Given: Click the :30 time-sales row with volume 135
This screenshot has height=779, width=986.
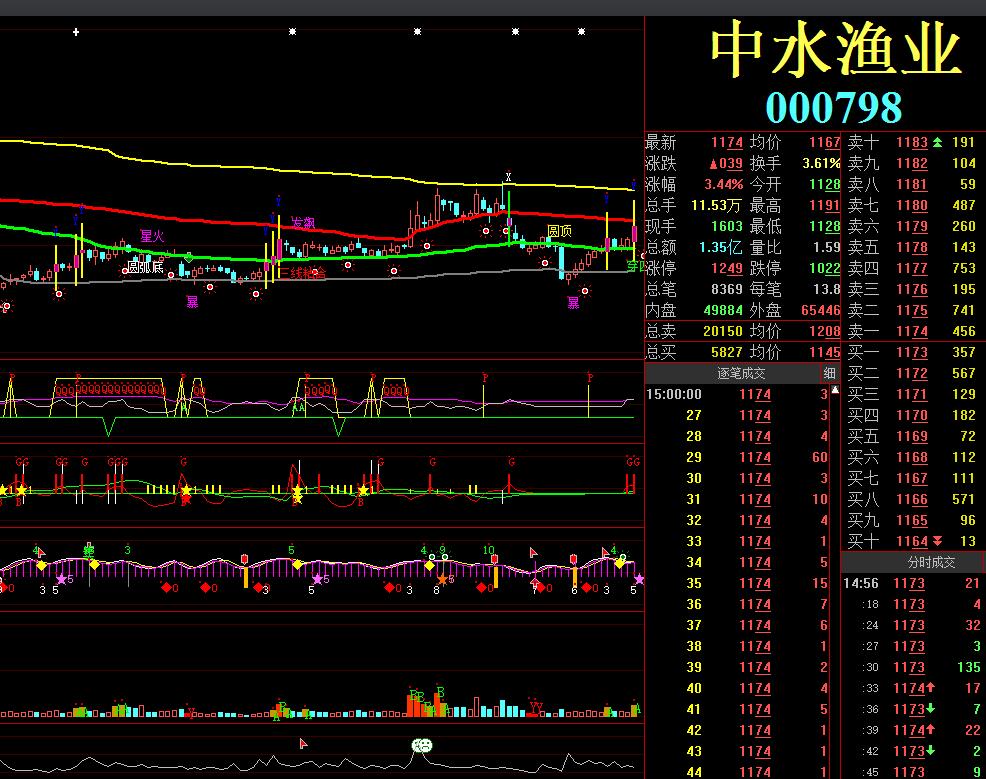Looking at the screenshot, I should [x=912, y=667].
